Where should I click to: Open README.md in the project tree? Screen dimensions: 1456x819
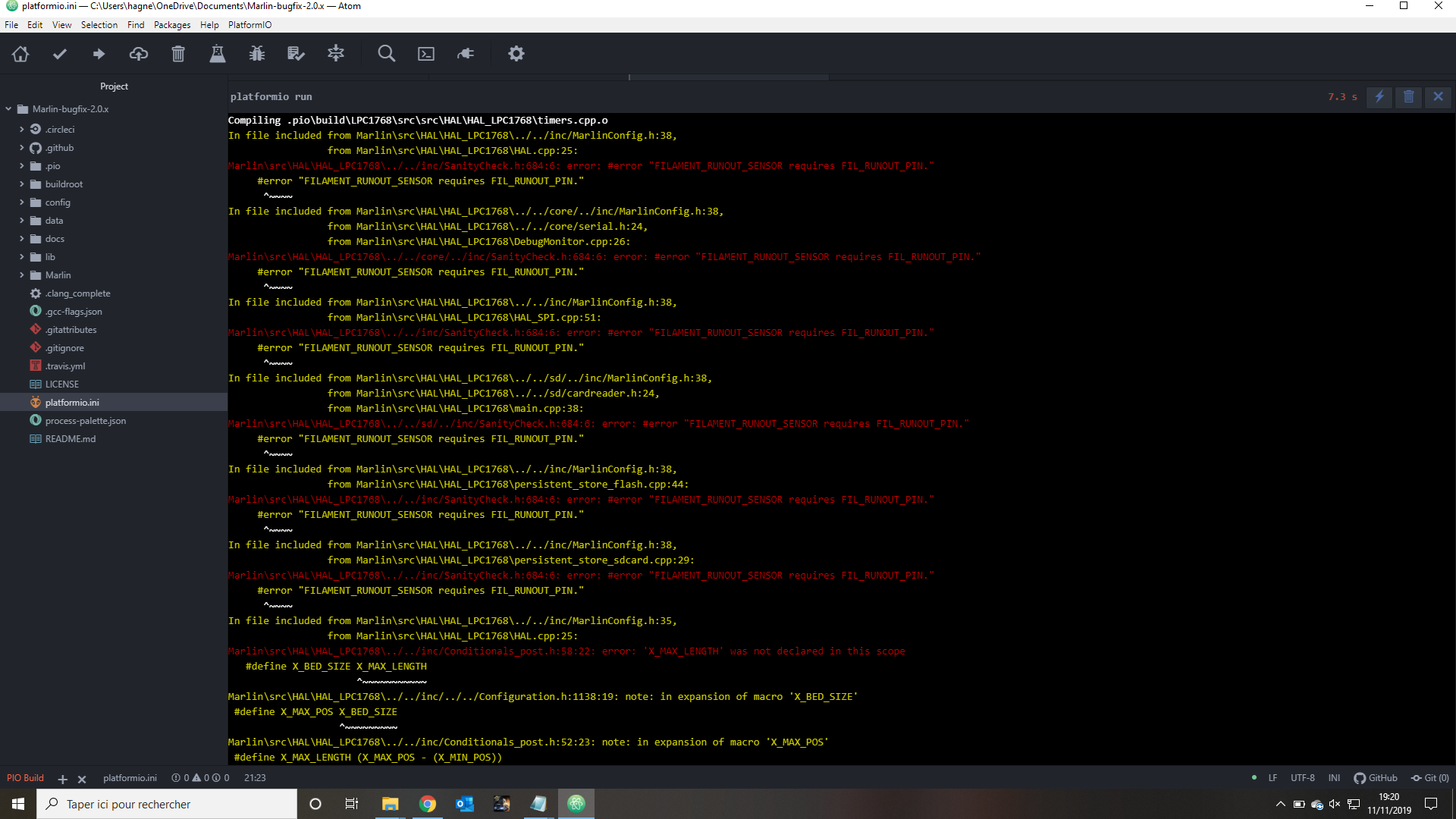point(70,439)
